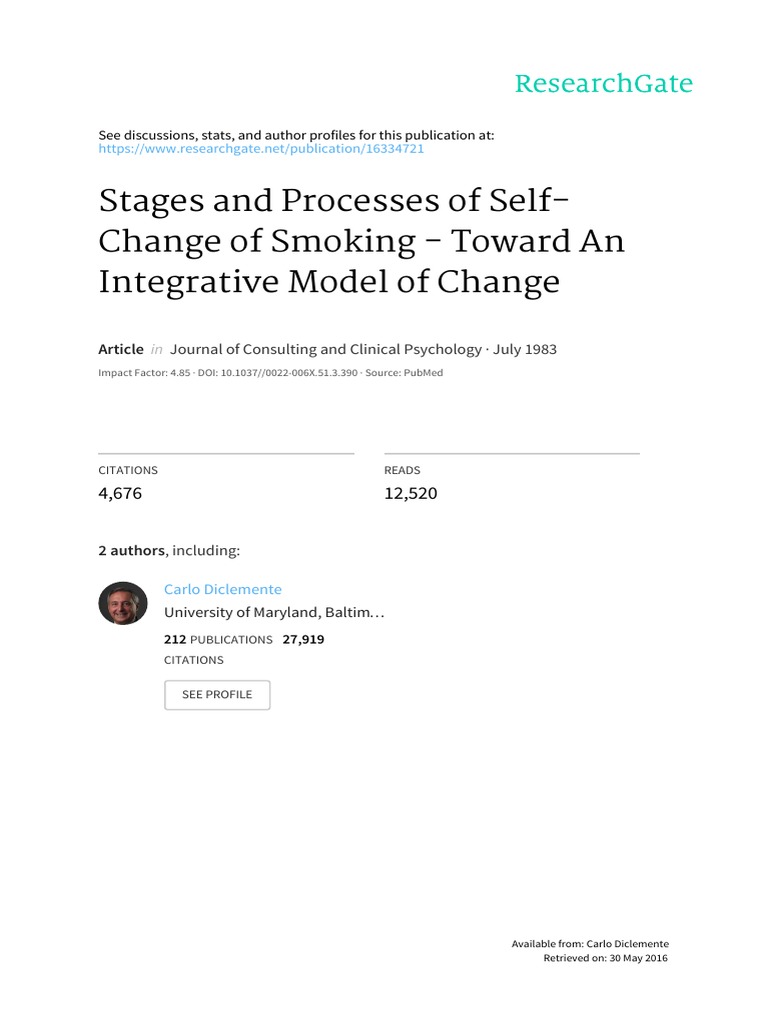This screenshot has height=1024, width=768.
Task: Click the '2 authors' label
Action: [x=131, y=551]
